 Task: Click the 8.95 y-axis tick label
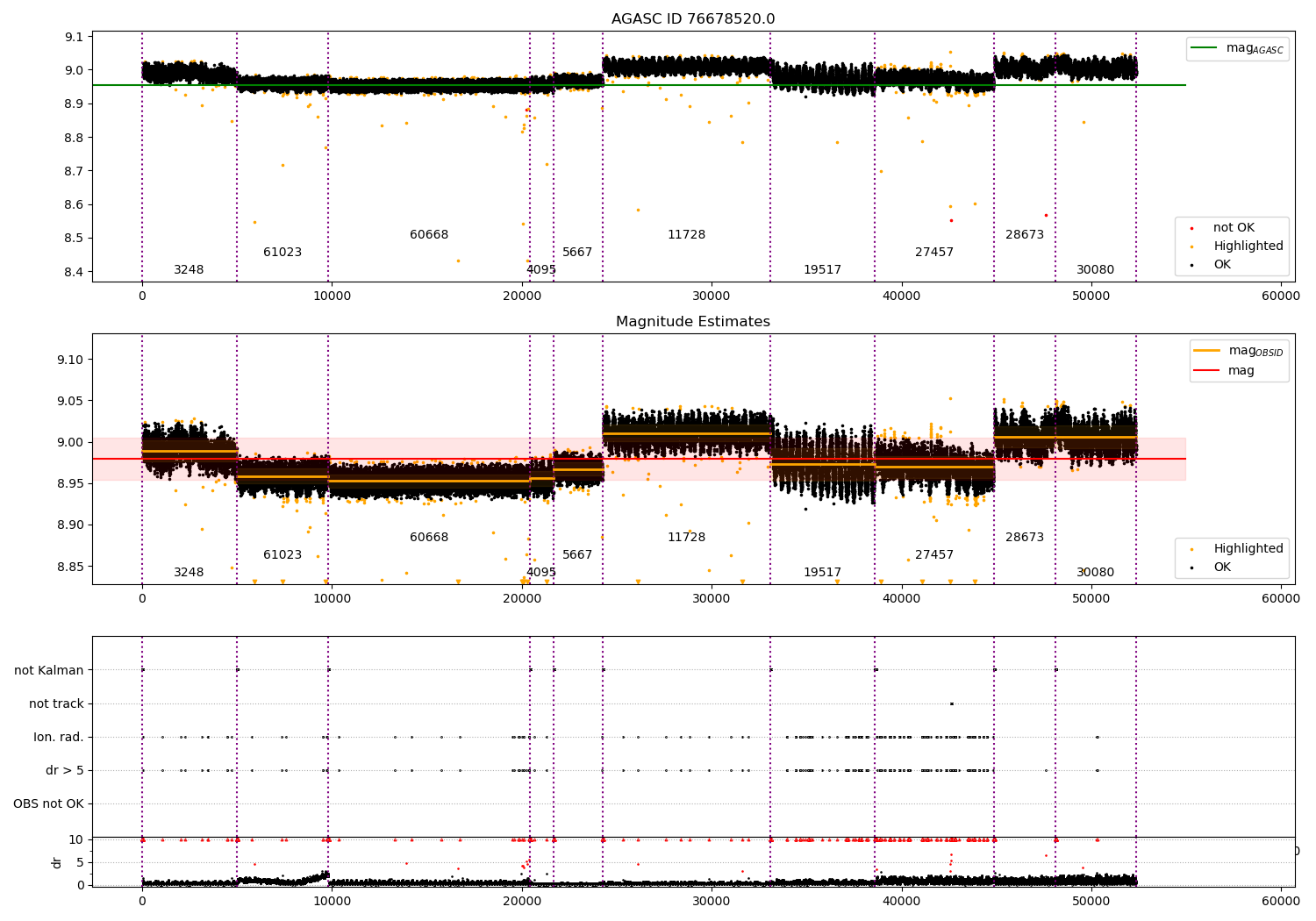(71, 484)
